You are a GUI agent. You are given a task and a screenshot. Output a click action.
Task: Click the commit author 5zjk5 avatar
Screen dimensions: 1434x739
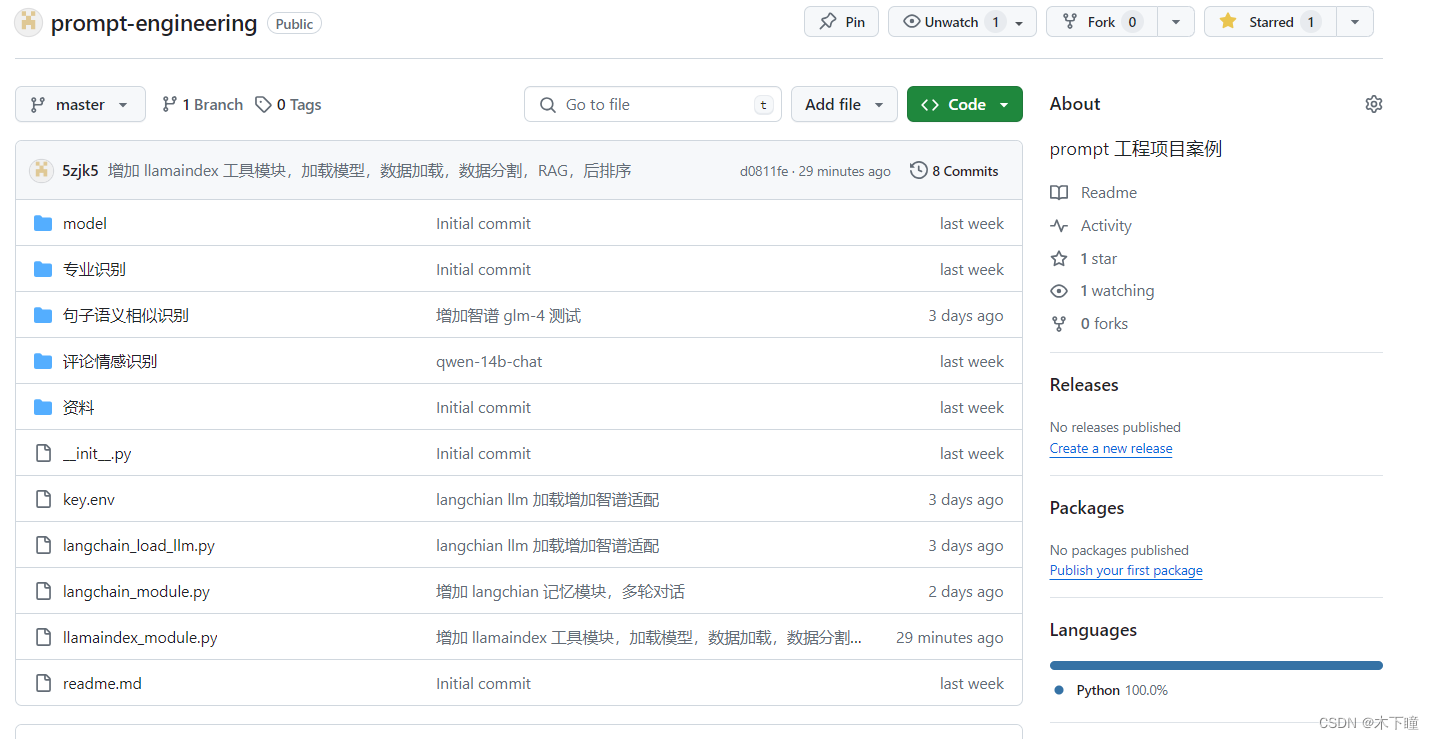pos(42,170)
